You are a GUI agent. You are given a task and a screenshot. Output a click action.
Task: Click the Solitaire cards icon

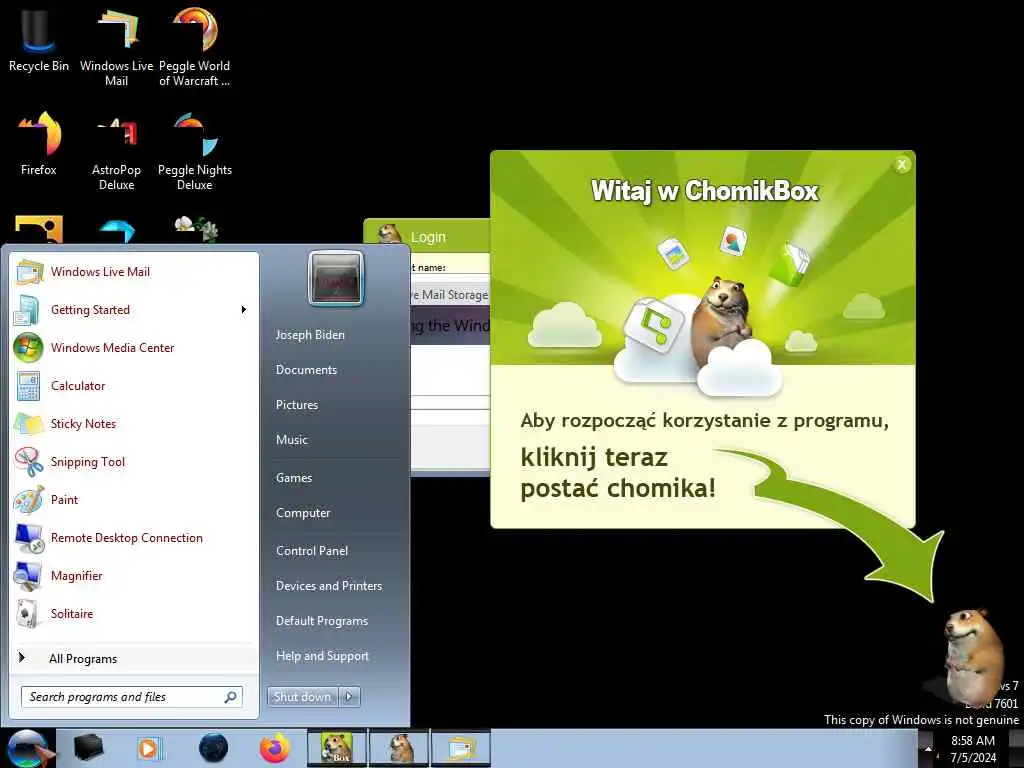[x=27, y=614]
